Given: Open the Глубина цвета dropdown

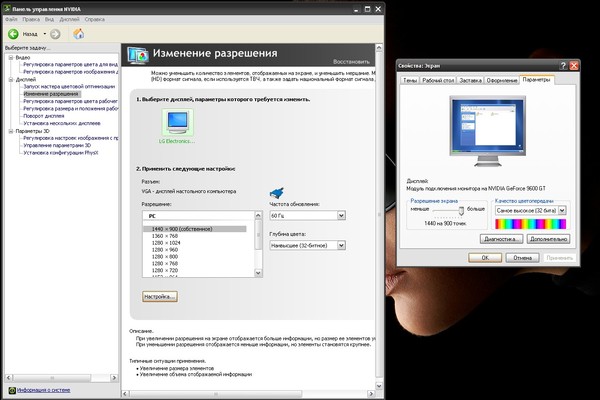Looking at the screenshot, I should click(x=308, y=245).
